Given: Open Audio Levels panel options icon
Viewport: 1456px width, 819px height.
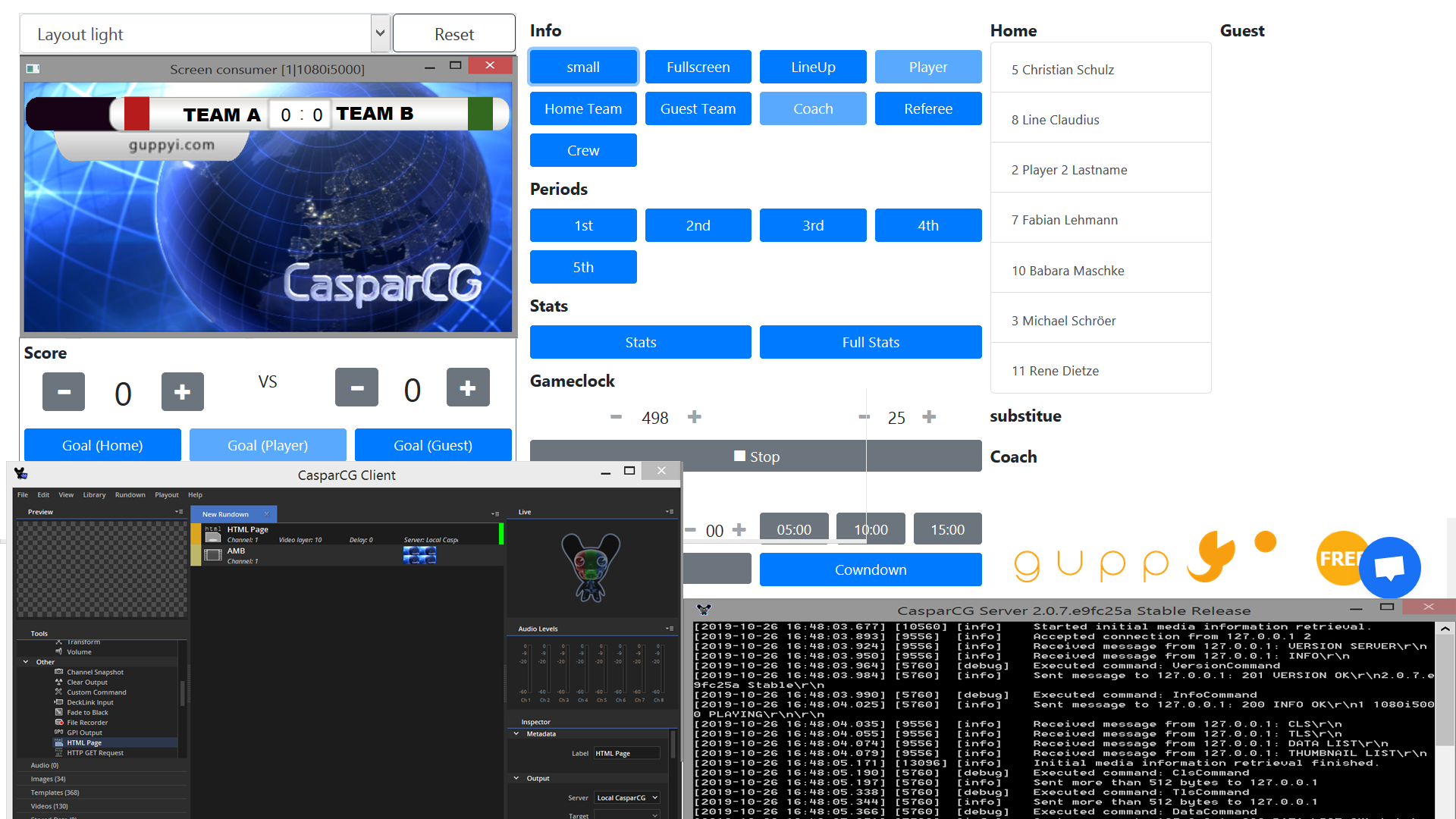Looking at the screenshot, I should (670, 629).
